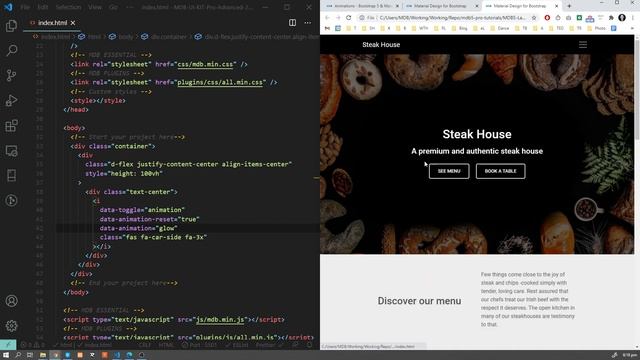The height and width of the screenshot is (360, 640).
Task: Open the Chrome profile avatar
Action: click(x=622, y=18)
